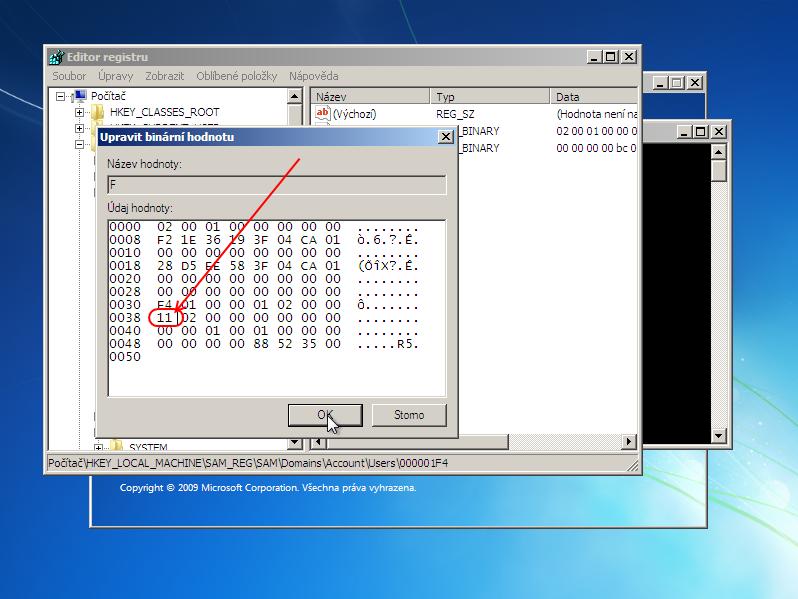Screen dimensions: 798x599
Task: Click the (Výchozí) string value icon
Action: (x=322, y=114)
